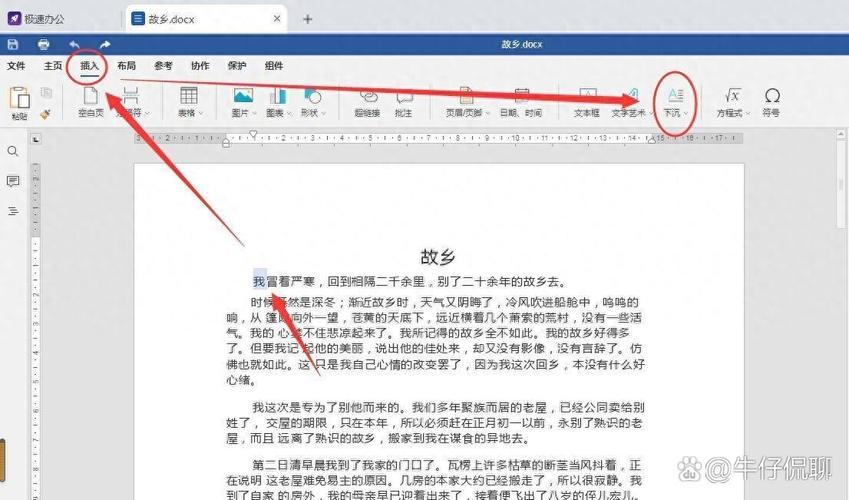Insert Date & Time (日期、时间)

click(521, 102)
